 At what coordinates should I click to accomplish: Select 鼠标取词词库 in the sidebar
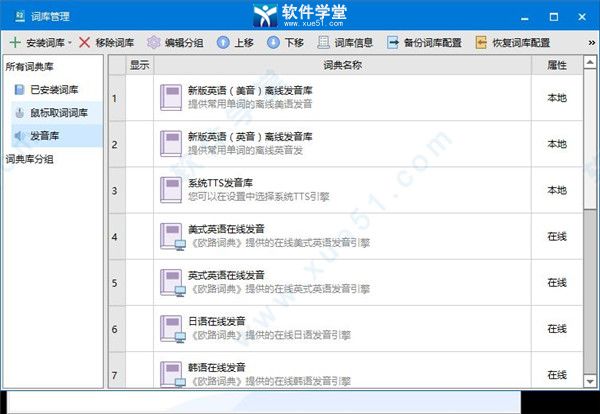coord(57,112)
